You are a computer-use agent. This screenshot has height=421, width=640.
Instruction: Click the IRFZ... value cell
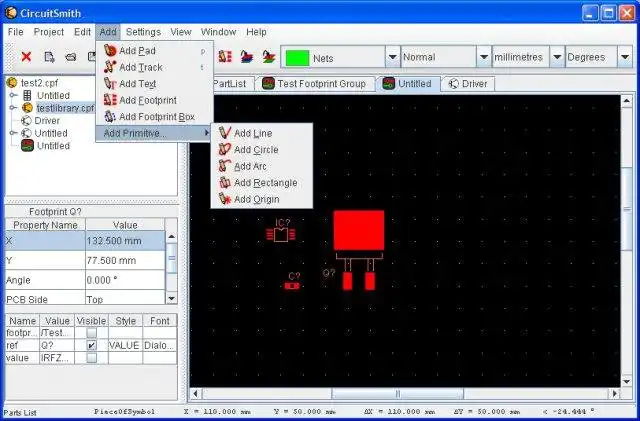57,358
